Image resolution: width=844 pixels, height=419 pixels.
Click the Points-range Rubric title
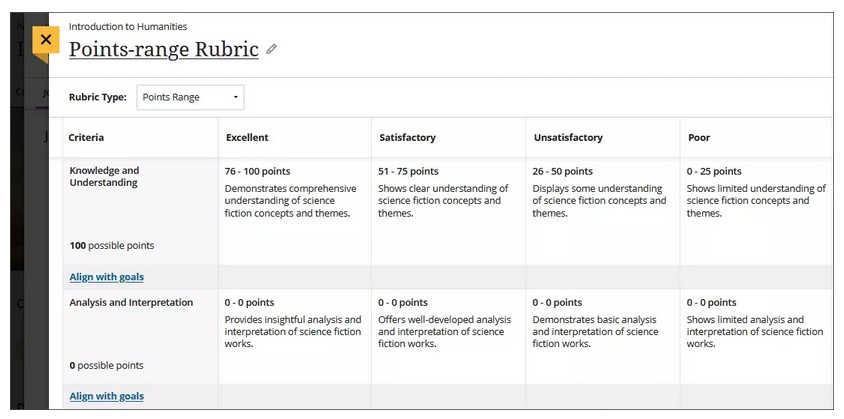pos(163,49)
